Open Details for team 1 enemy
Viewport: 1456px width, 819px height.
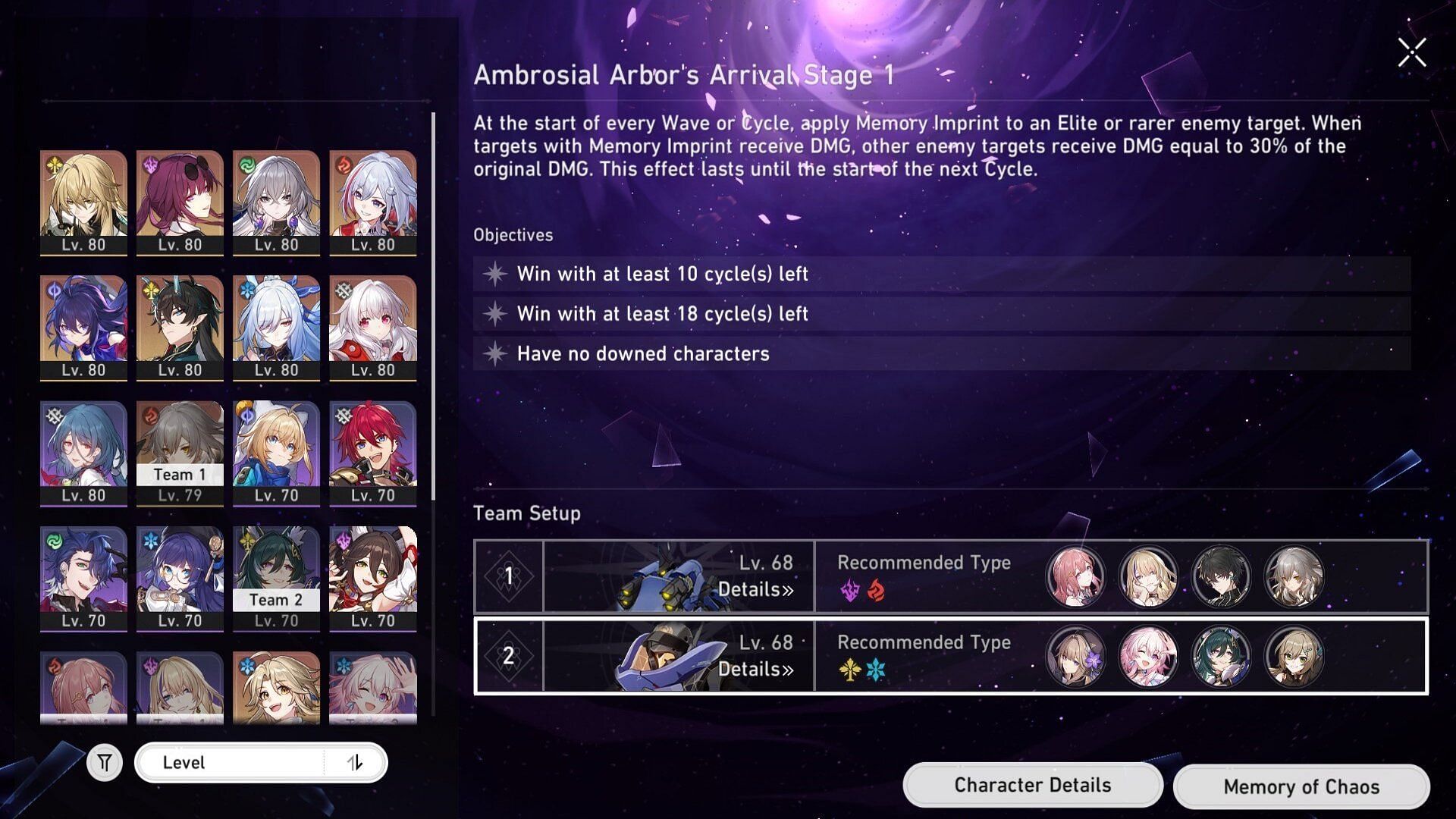point(755,589)
